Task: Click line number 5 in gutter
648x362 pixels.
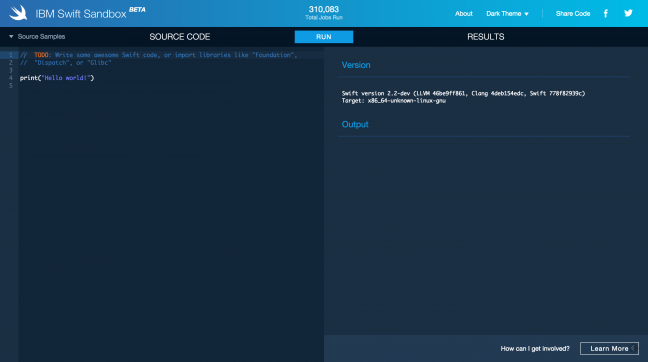Action: pos(11,86)
